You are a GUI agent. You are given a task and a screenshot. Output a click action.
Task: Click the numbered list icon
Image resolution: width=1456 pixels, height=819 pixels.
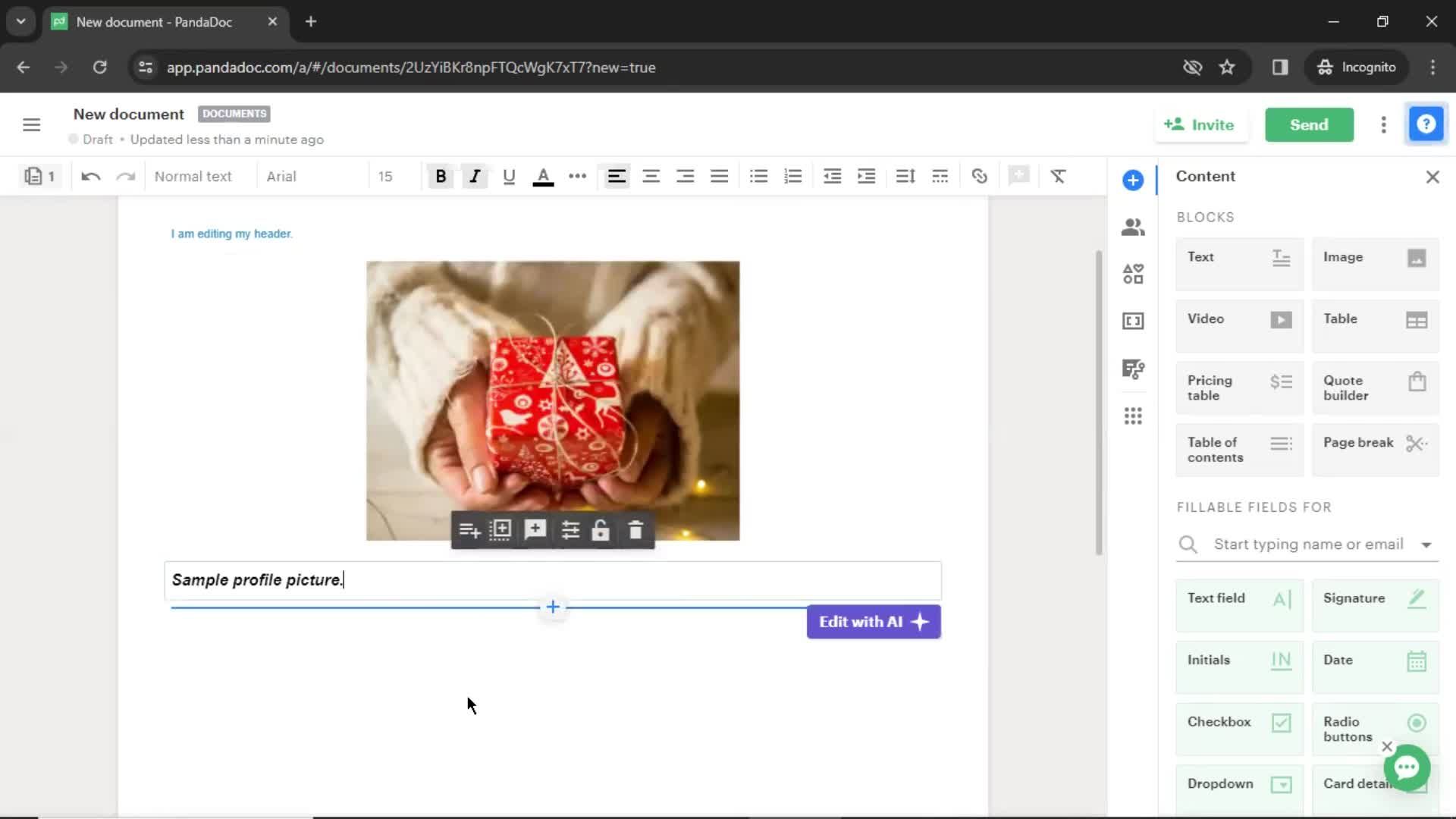(794, 177)
